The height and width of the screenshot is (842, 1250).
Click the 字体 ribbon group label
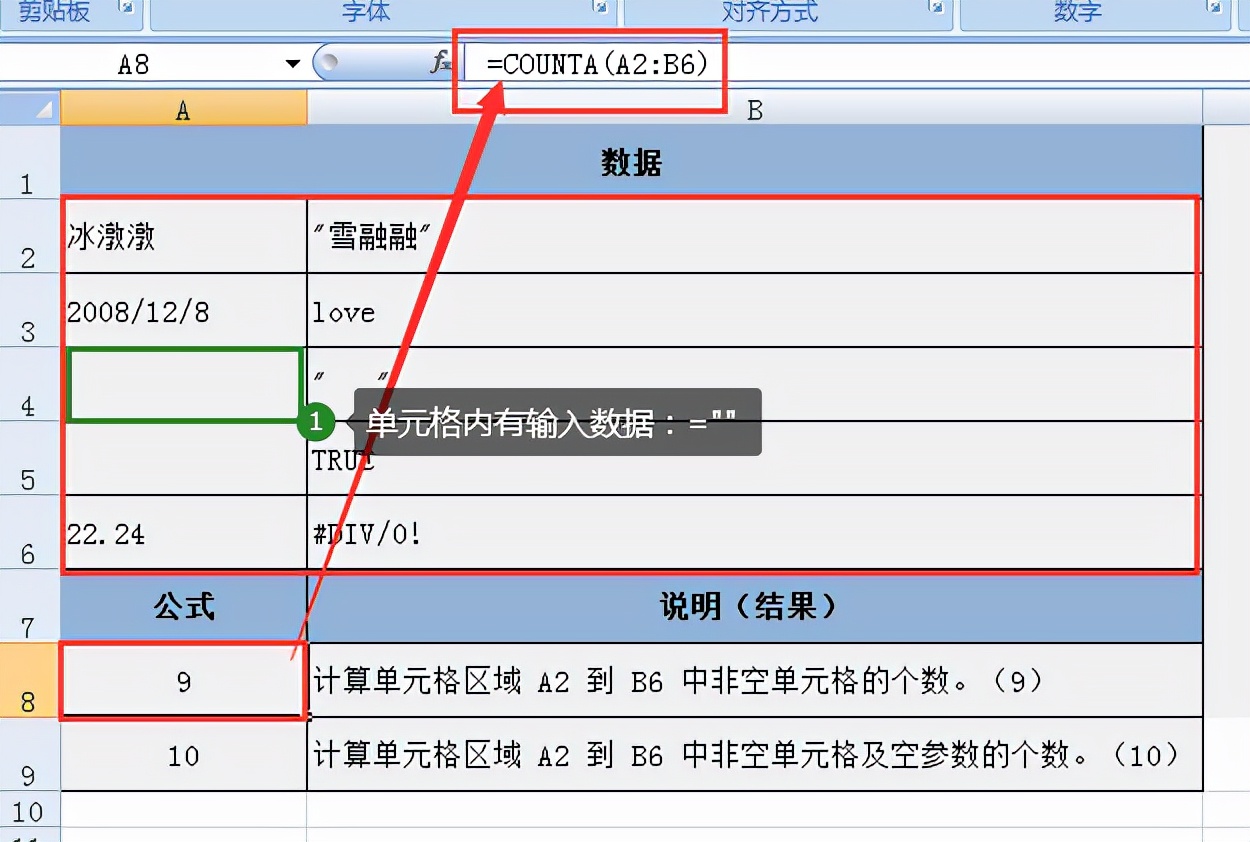(x=366, y=11)
